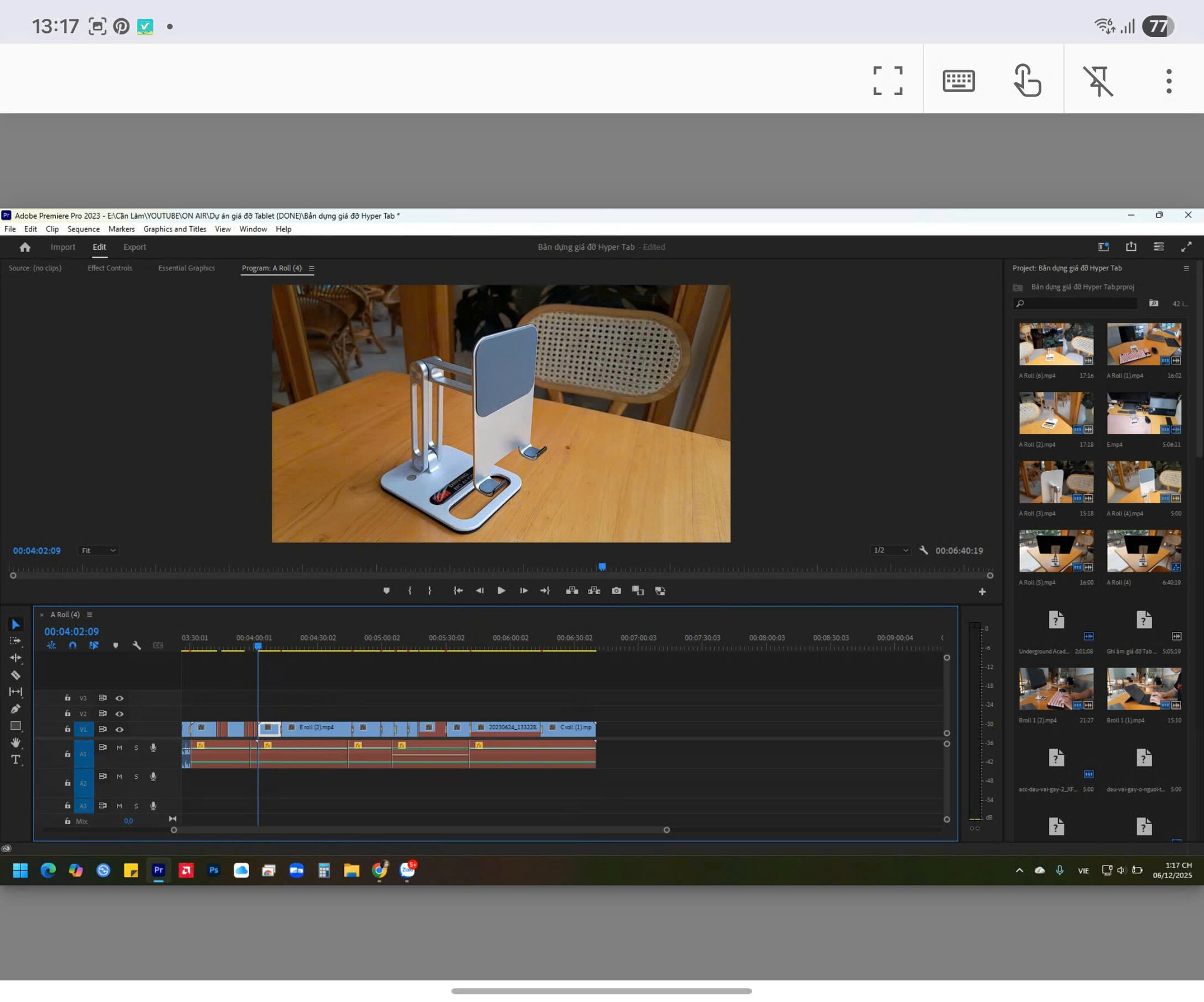Image resolution: width=1204 pixels, height=1002 pixels.
Task: Select the Rectangle tool
Action: [x=16, y=726]
